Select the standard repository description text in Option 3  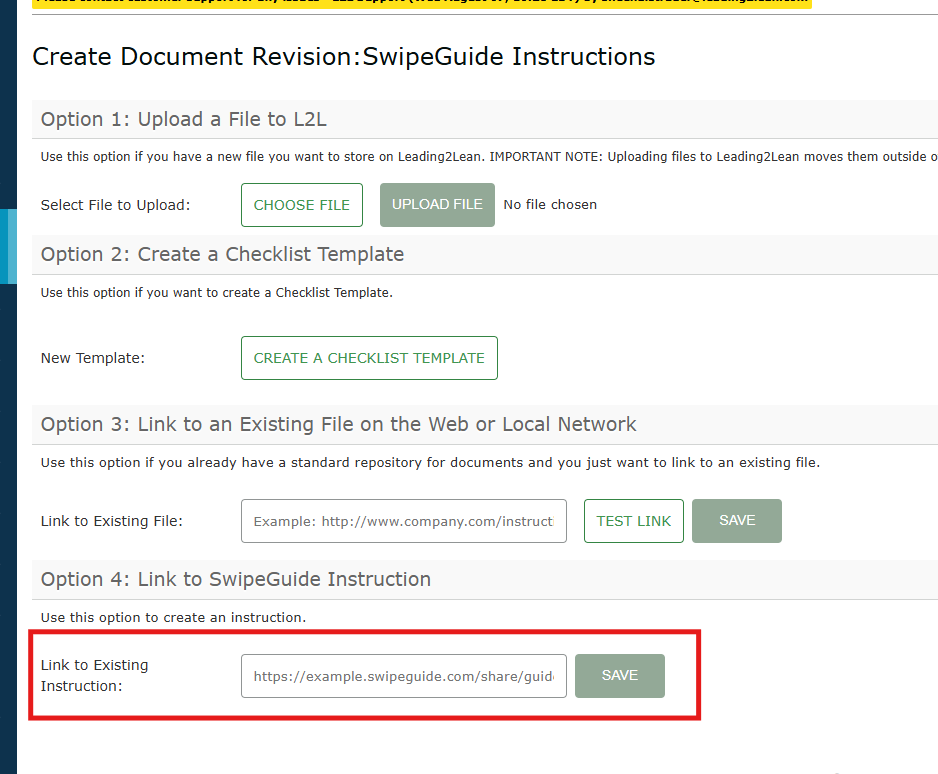430,463
